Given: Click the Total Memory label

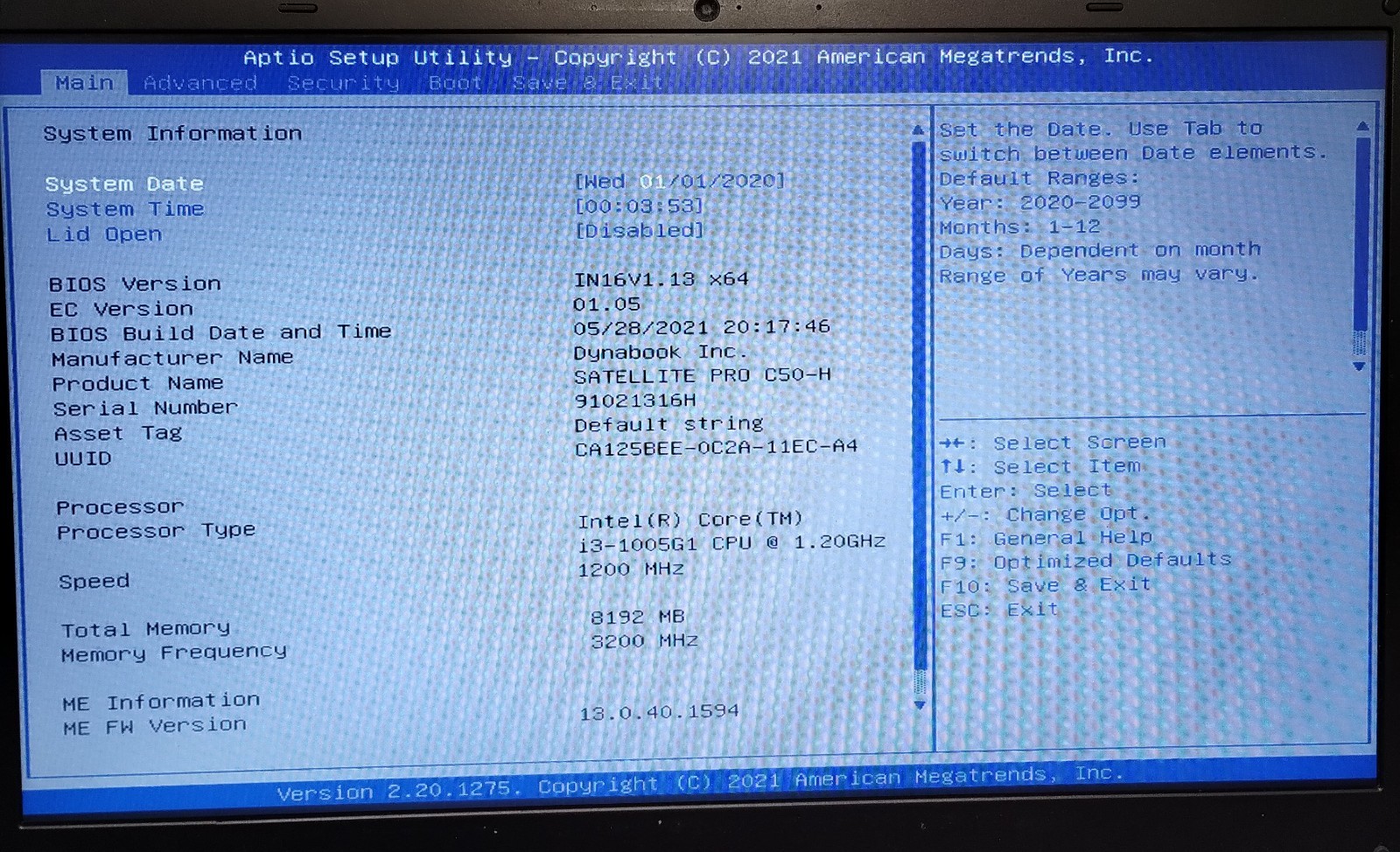Looking at the screenshot, I should point(146,630).
